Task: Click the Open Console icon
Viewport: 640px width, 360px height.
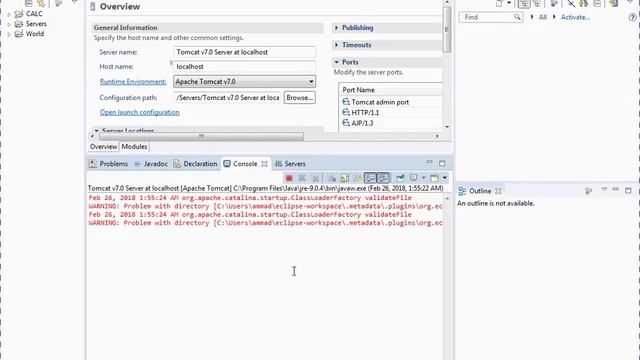Action: coord(434,178)
